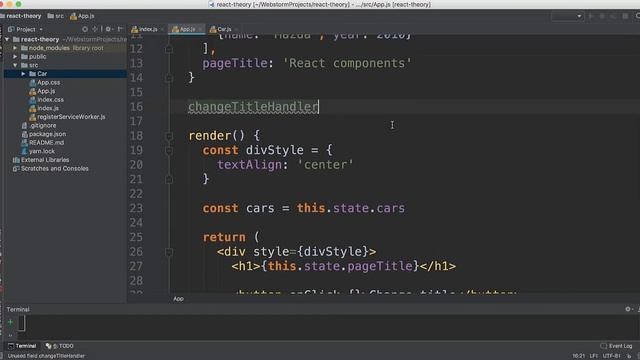Open the TODO tool window tab

(x=60, y=346)
